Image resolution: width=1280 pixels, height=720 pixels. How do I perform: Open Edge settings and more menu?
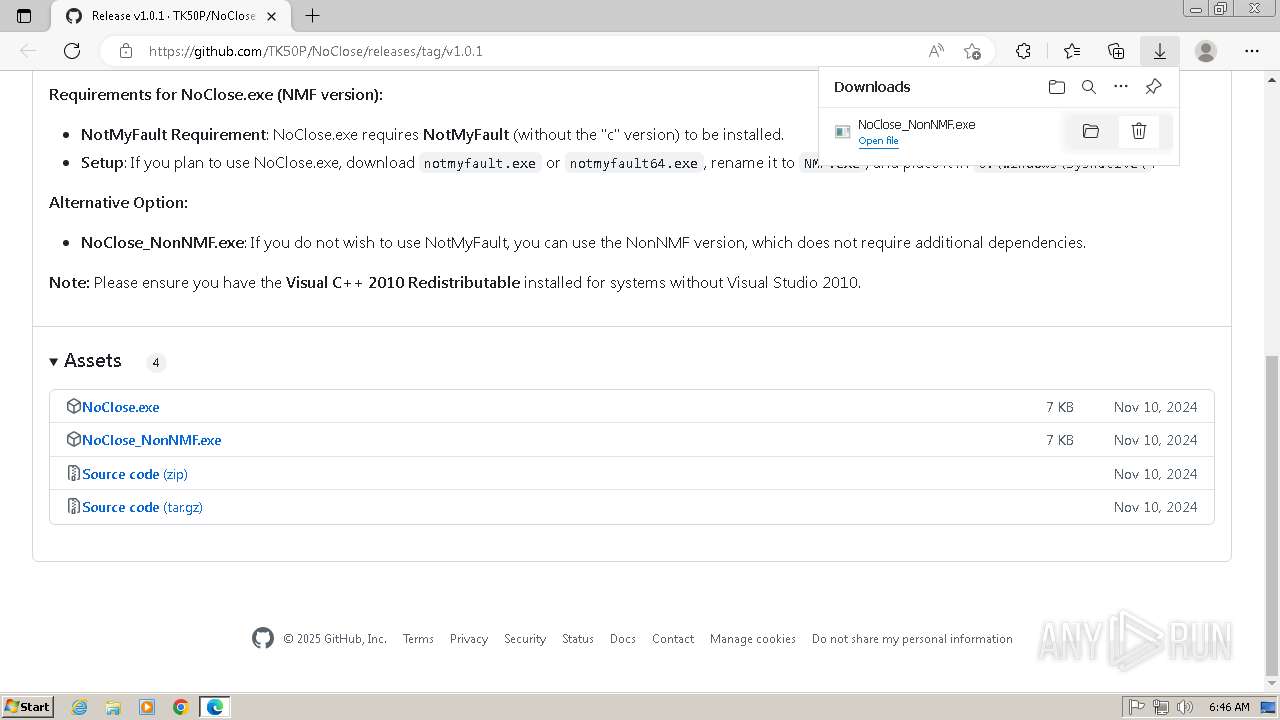point(1252,51)
